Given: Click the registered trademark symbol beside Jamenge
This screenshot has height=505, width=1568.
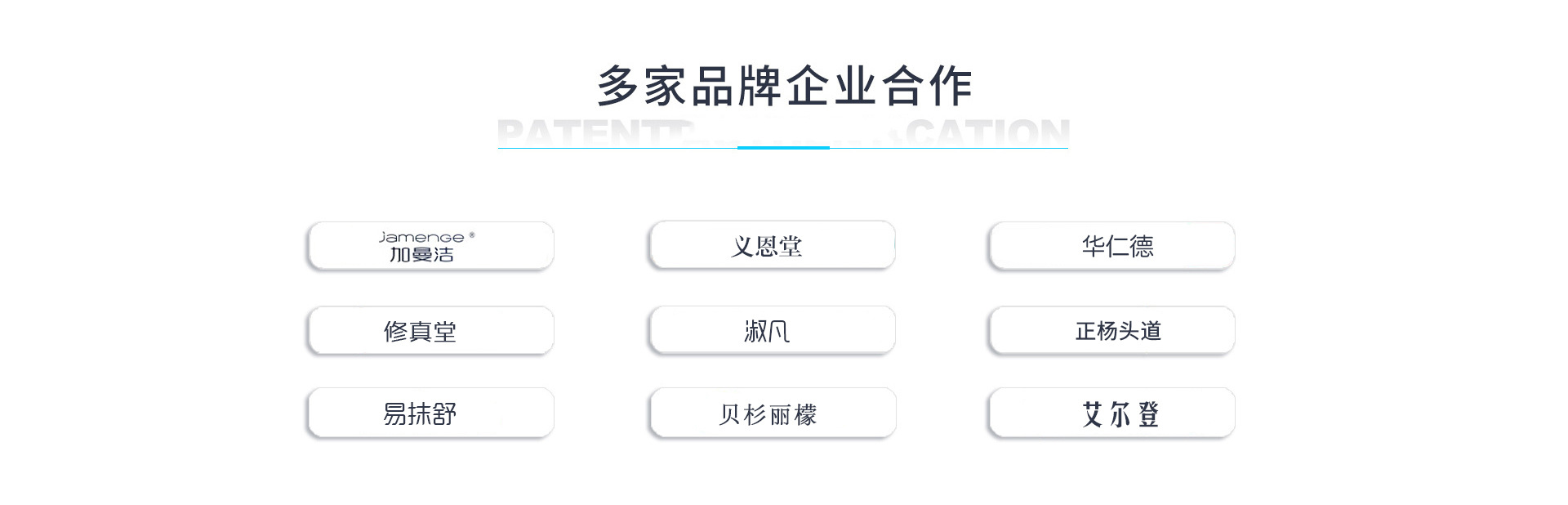Looking at the screenshot, I should tap(472, 235).
